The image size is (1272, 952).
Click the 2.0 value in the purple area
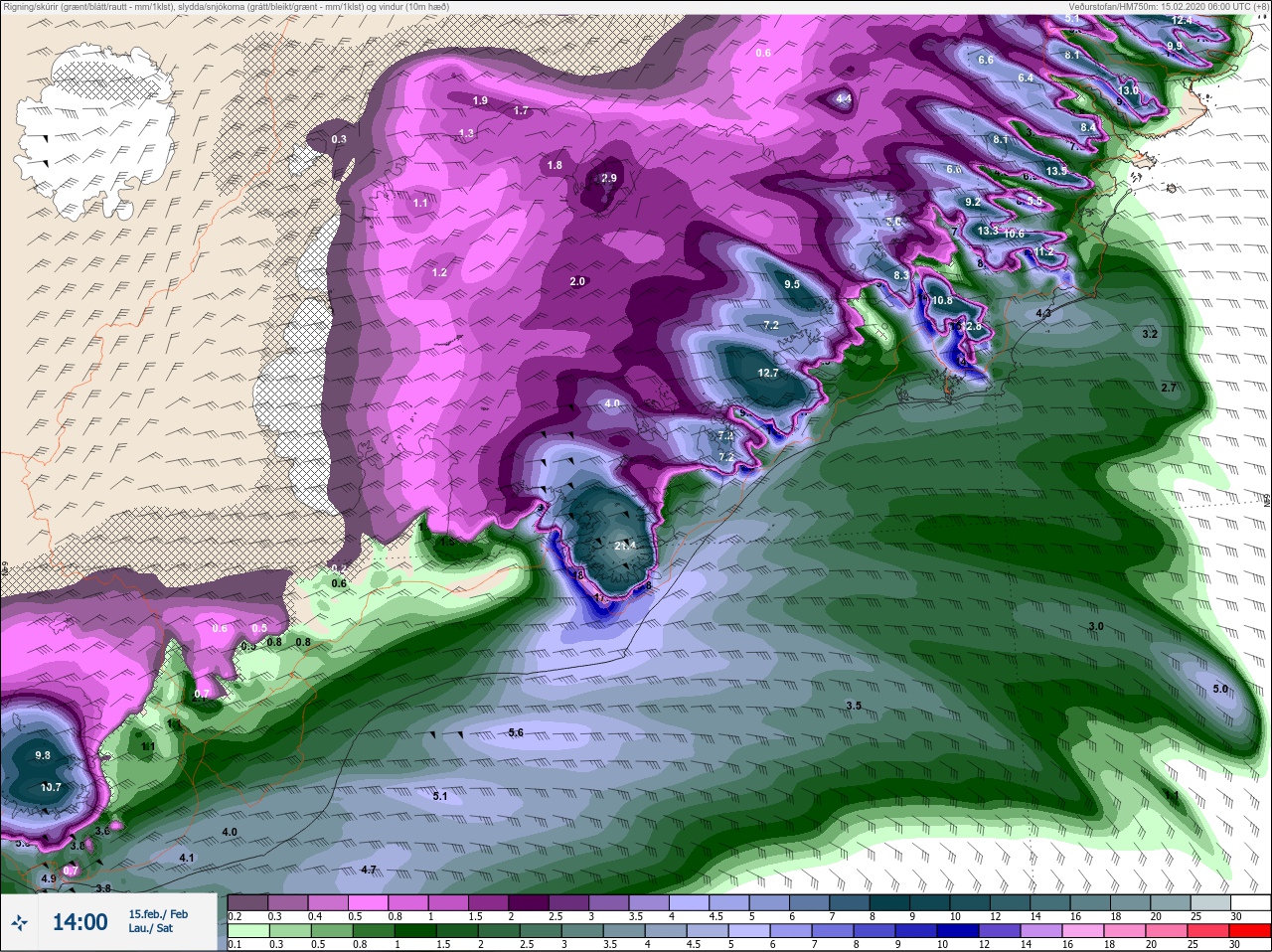577,281
